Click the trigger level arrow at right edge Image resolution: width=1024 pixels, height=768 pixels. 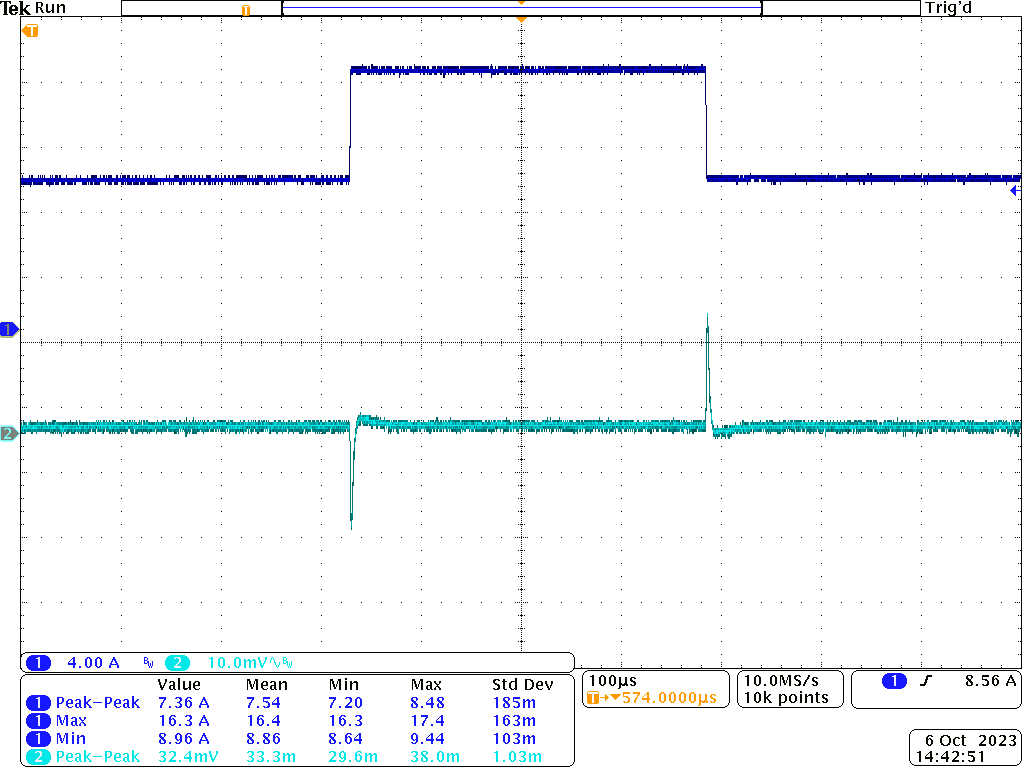click(1017, 188)
